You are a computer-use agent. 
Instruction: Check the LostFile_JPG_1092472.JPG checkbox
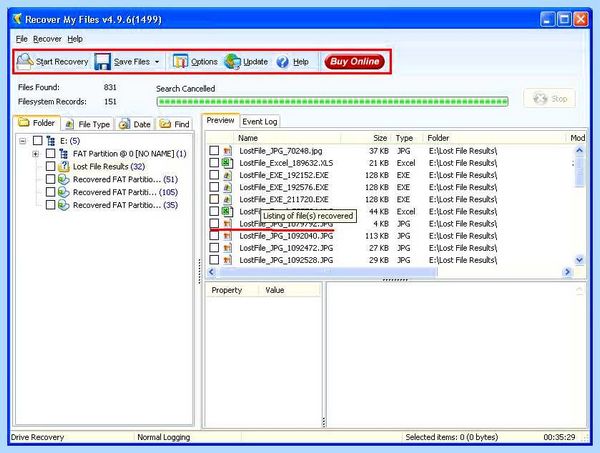pyautogui.click(x=214, y=248)
